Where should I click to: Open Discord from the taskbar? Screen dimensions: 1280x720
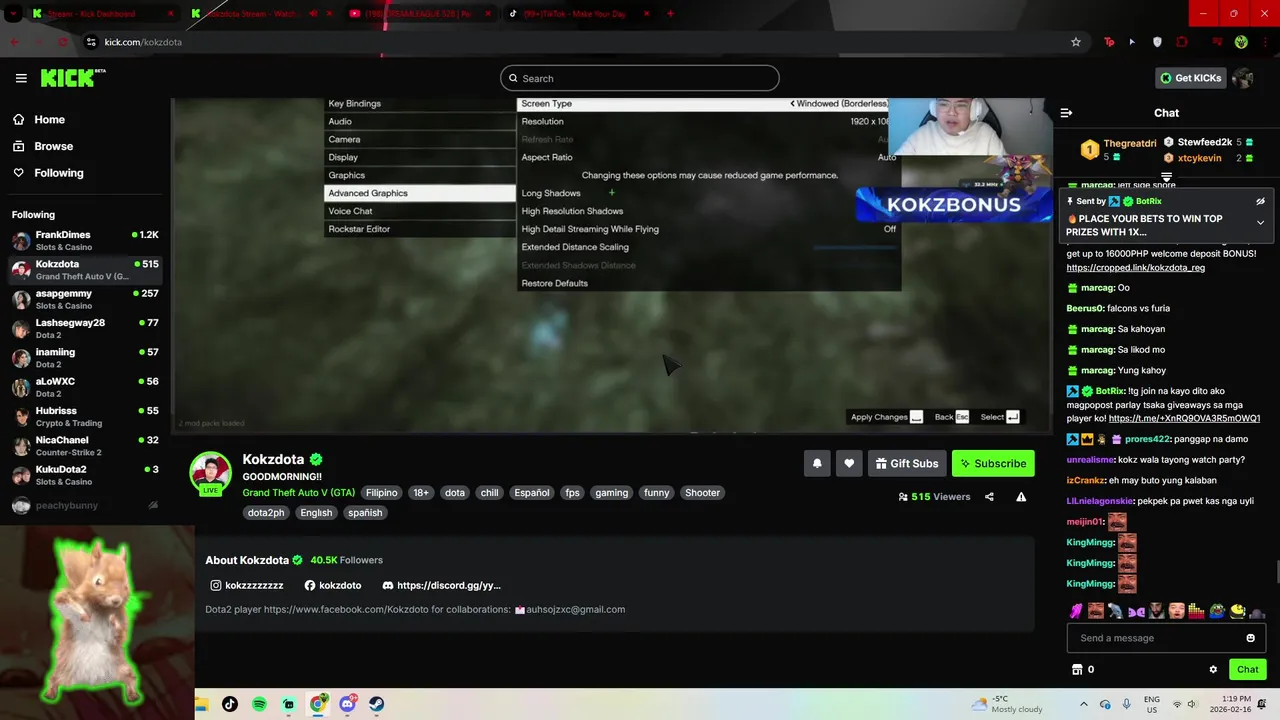coord(347,704)
